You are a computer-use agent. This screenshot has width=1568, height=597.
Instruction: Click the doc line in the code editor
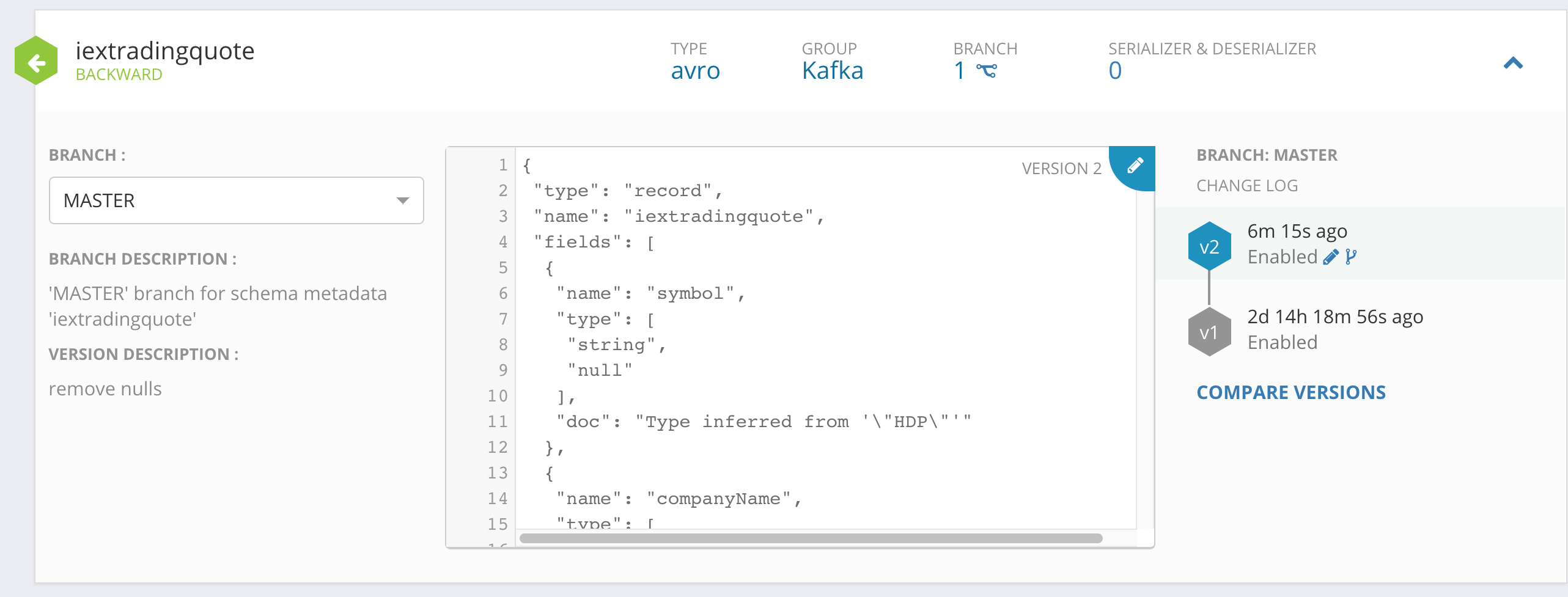(x=763, y=422)
